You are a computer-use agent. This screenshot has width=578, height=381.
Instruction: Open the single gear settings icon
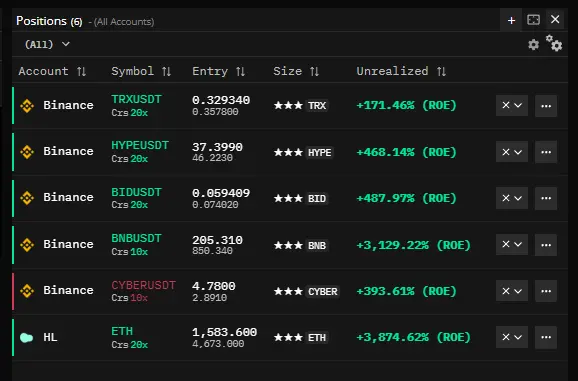point(533,45)
